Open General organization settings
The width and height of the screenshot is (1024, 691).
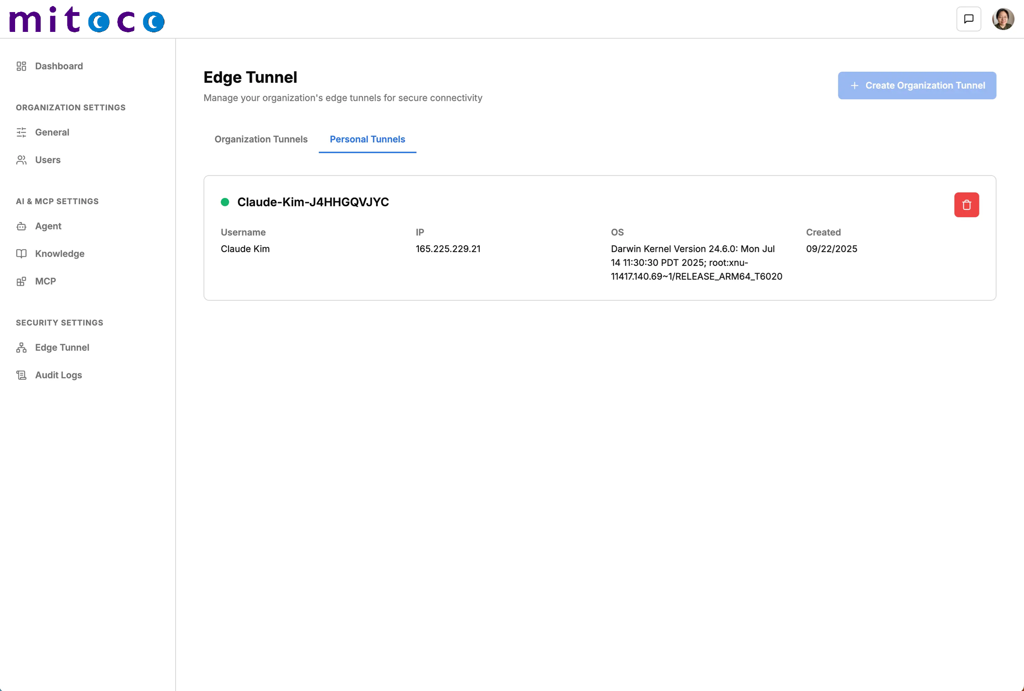(52, 132)
